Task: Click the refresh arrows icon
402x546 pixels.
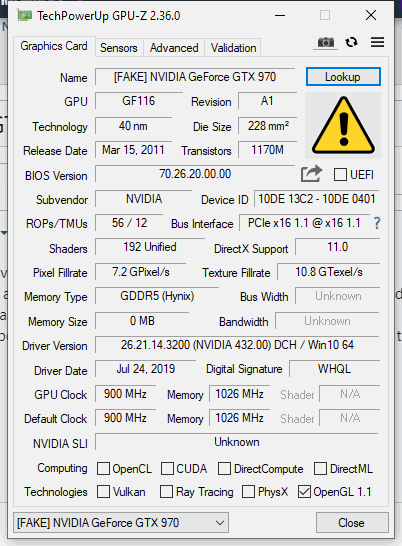Action: (351, 42)
